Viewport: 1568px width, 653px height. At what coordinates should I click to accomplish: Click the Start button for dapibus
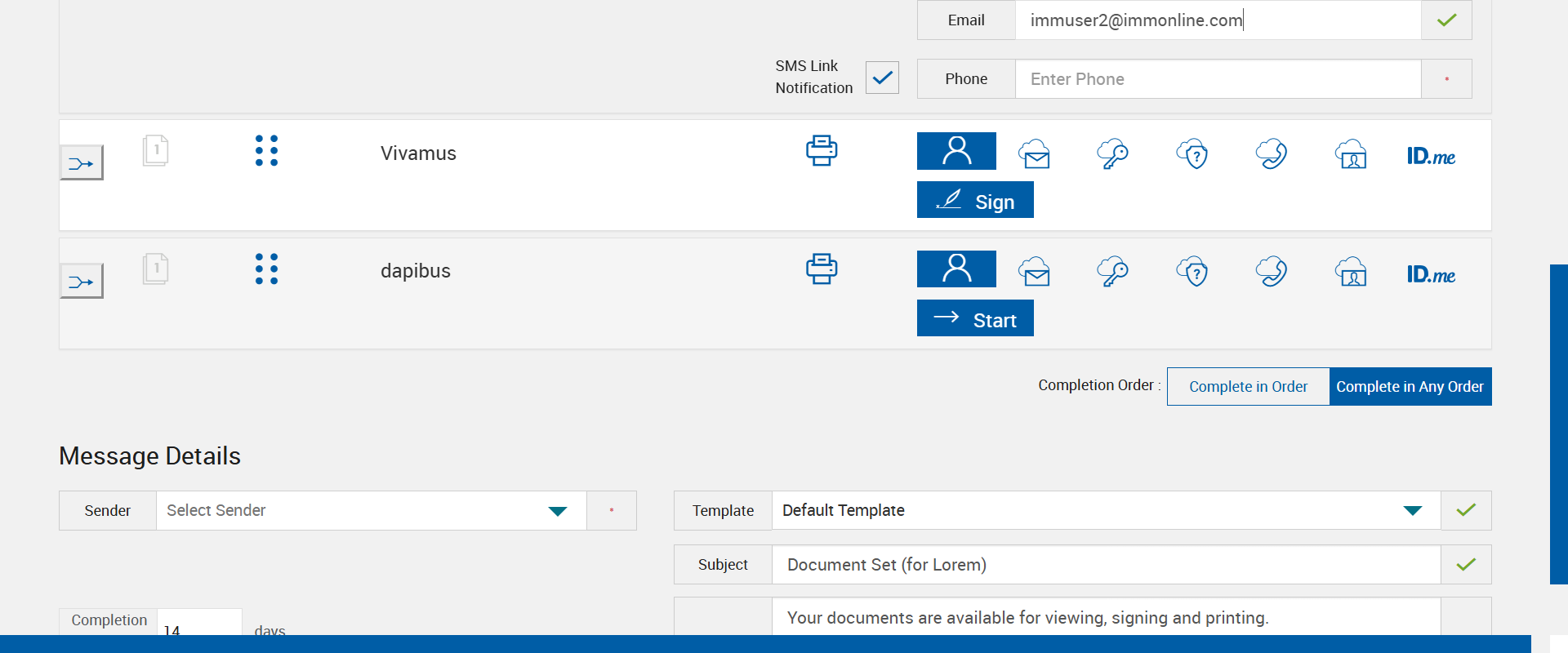tap(975, 318)
